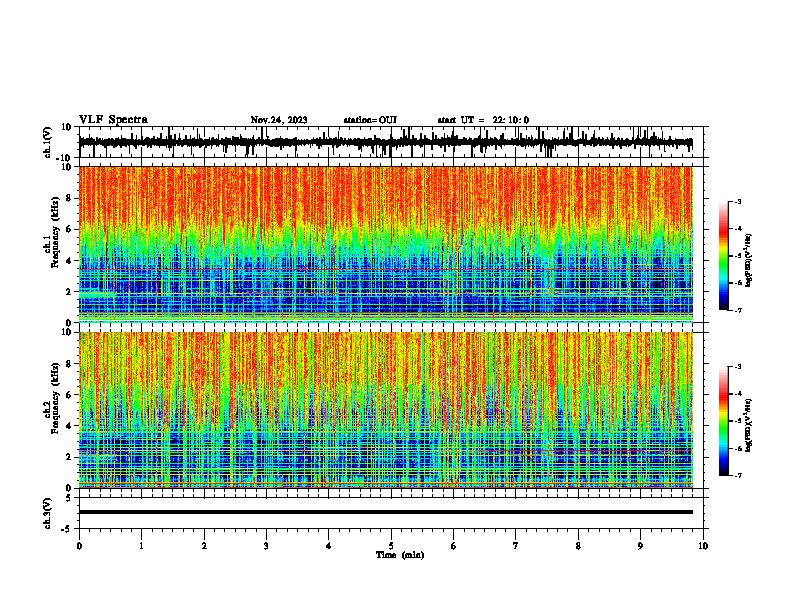Click the "7" tick on the time axis
The image size is (792, 612).
[516, 546]
